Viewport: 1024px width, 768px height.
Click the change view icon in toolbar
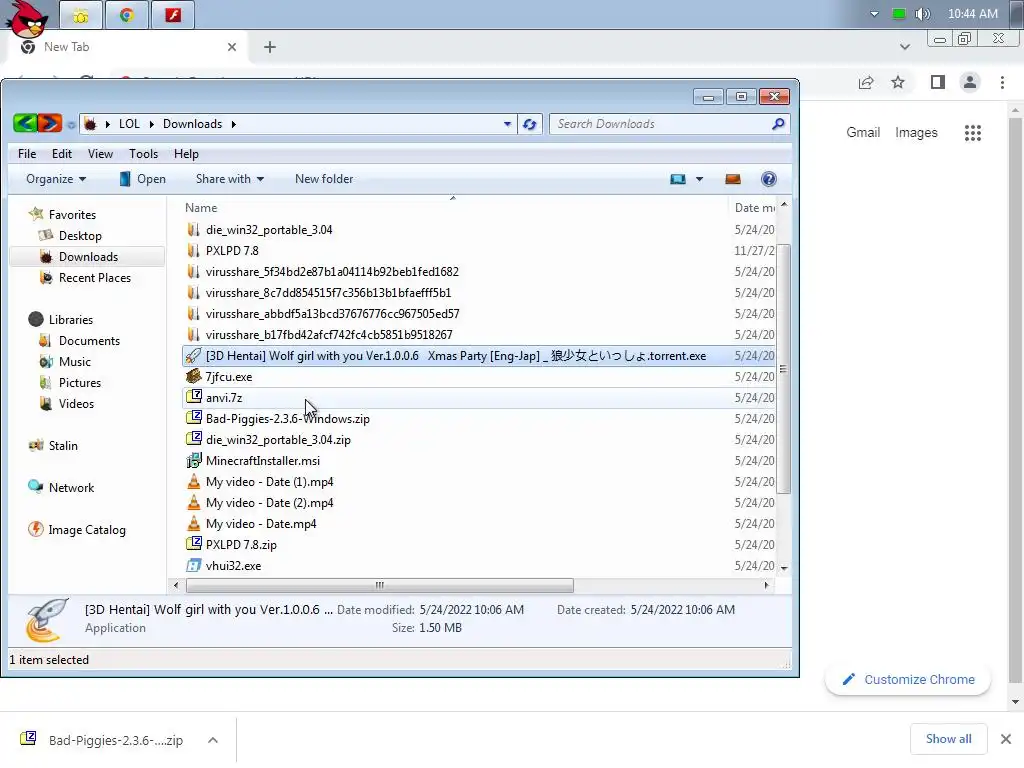click(x=678, y=179)
